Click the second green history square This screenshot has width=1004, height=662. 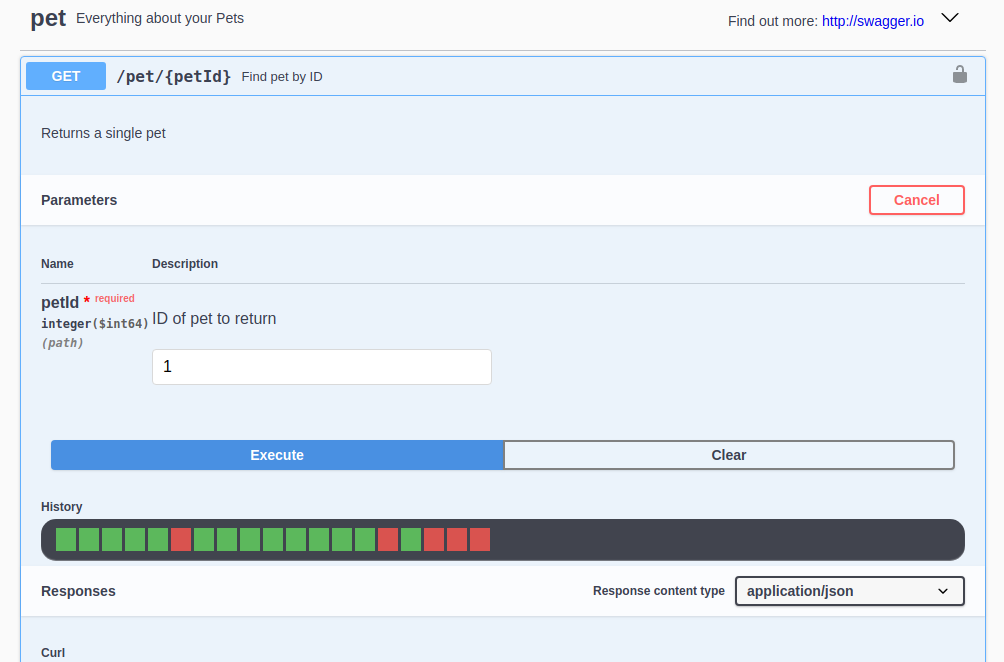89,539
